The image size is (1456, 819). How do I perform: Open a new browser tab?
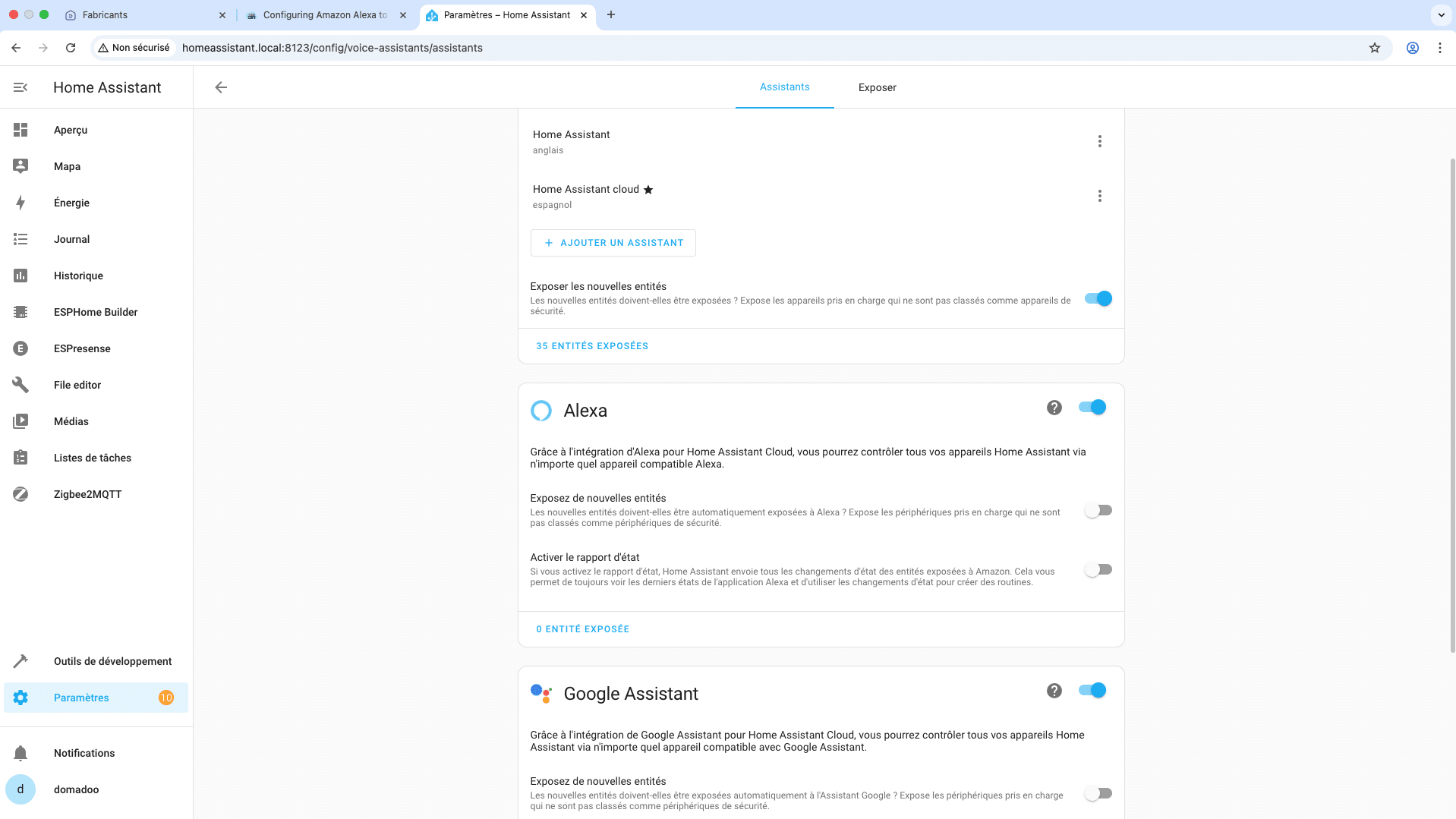click(611, 15)
